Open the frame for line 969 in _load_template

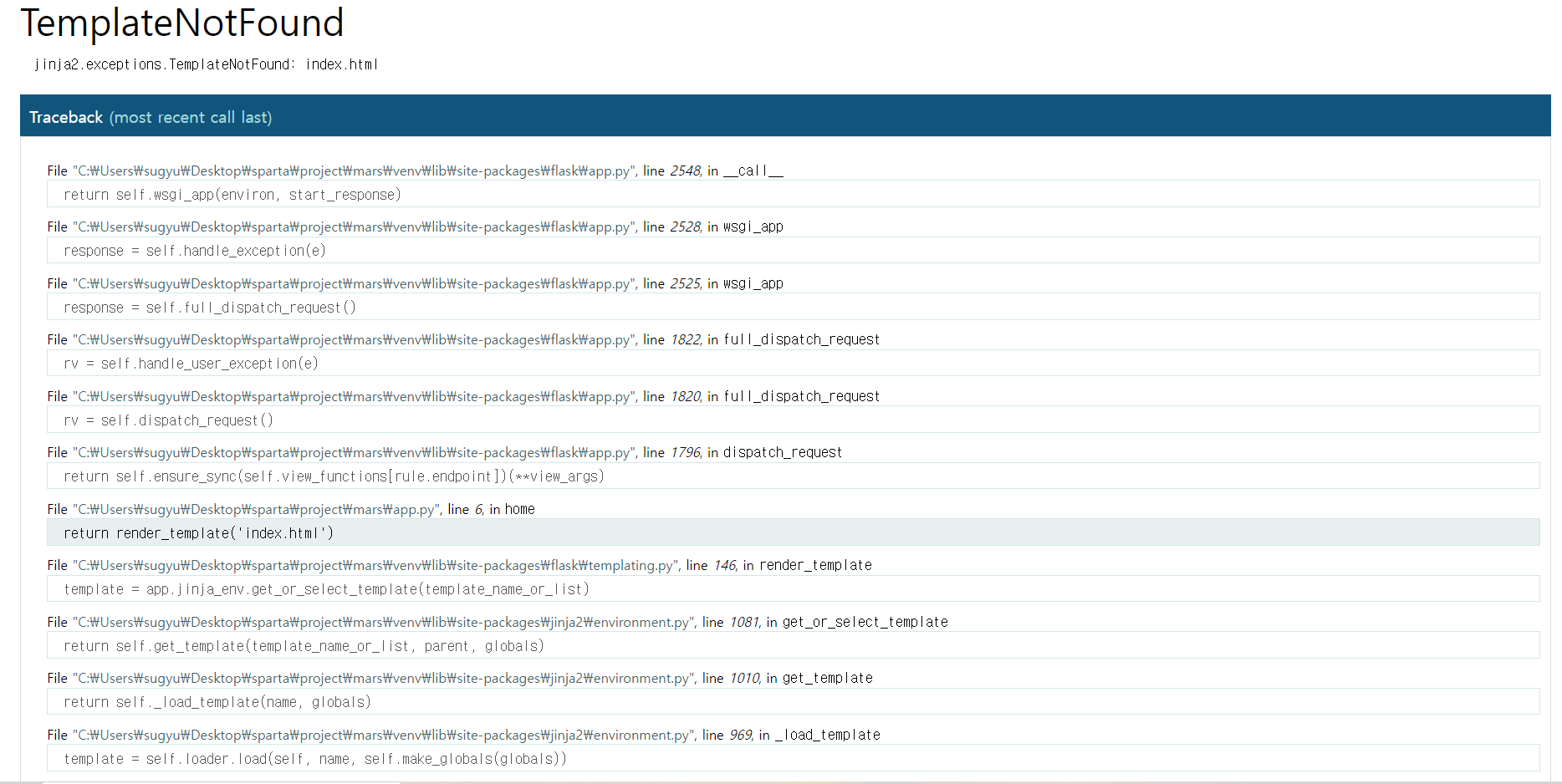pyautogui.click(x=464, y=735)
